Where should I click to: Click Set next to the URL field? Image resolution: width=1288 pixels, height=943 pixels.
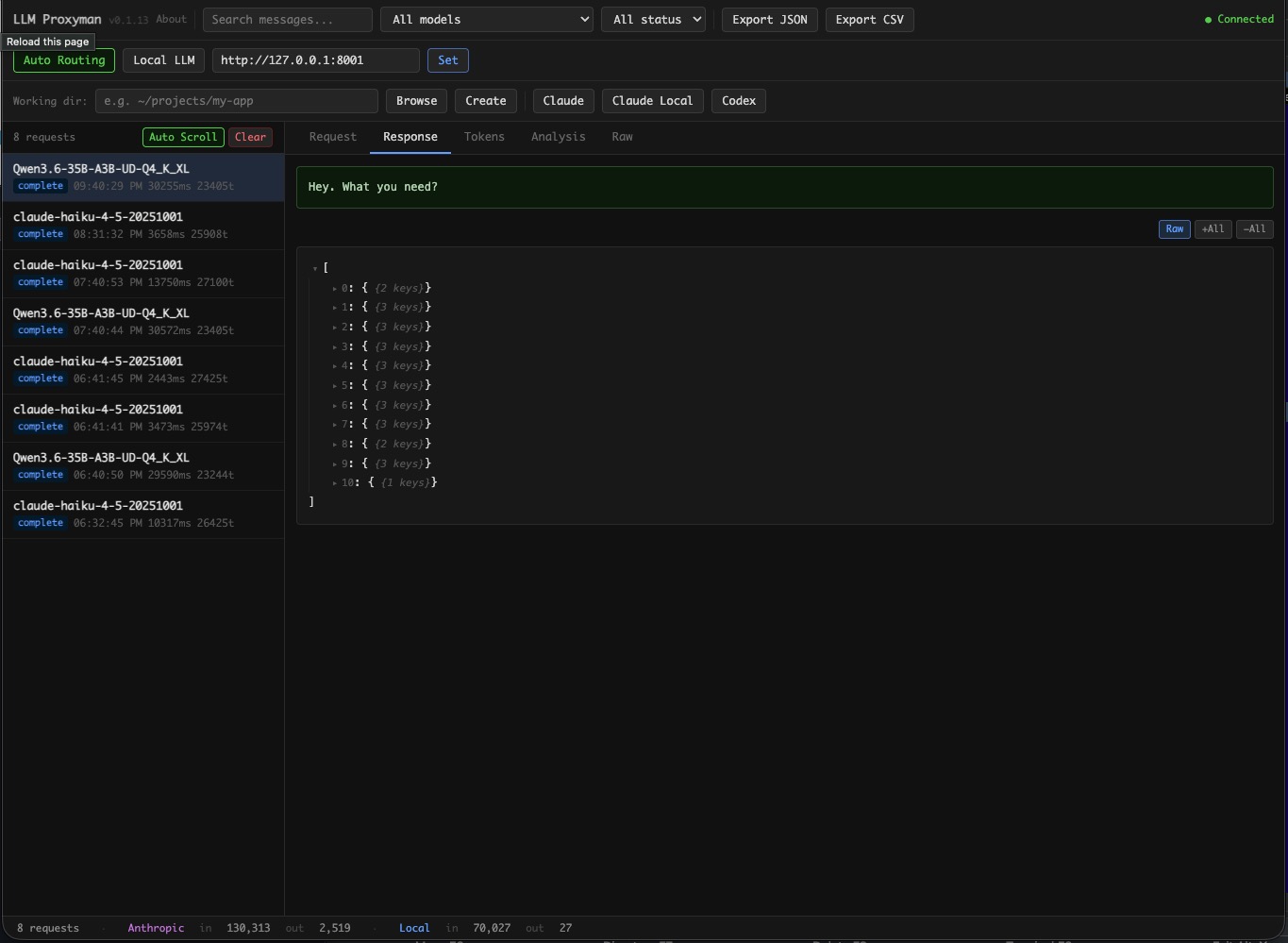[x=448, y=60]
